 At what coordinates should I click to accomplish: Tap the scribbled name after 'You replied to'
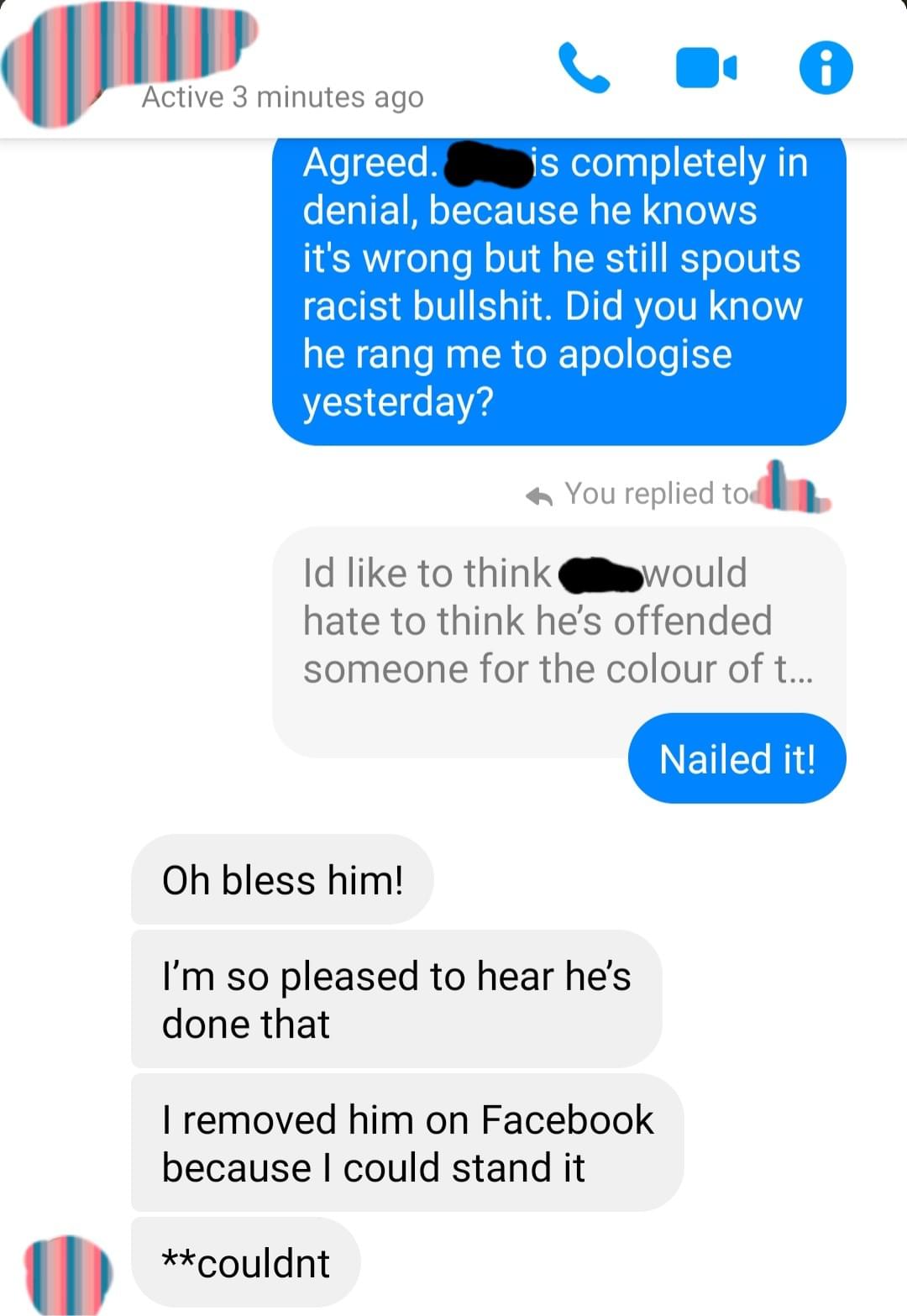point(792,489)
